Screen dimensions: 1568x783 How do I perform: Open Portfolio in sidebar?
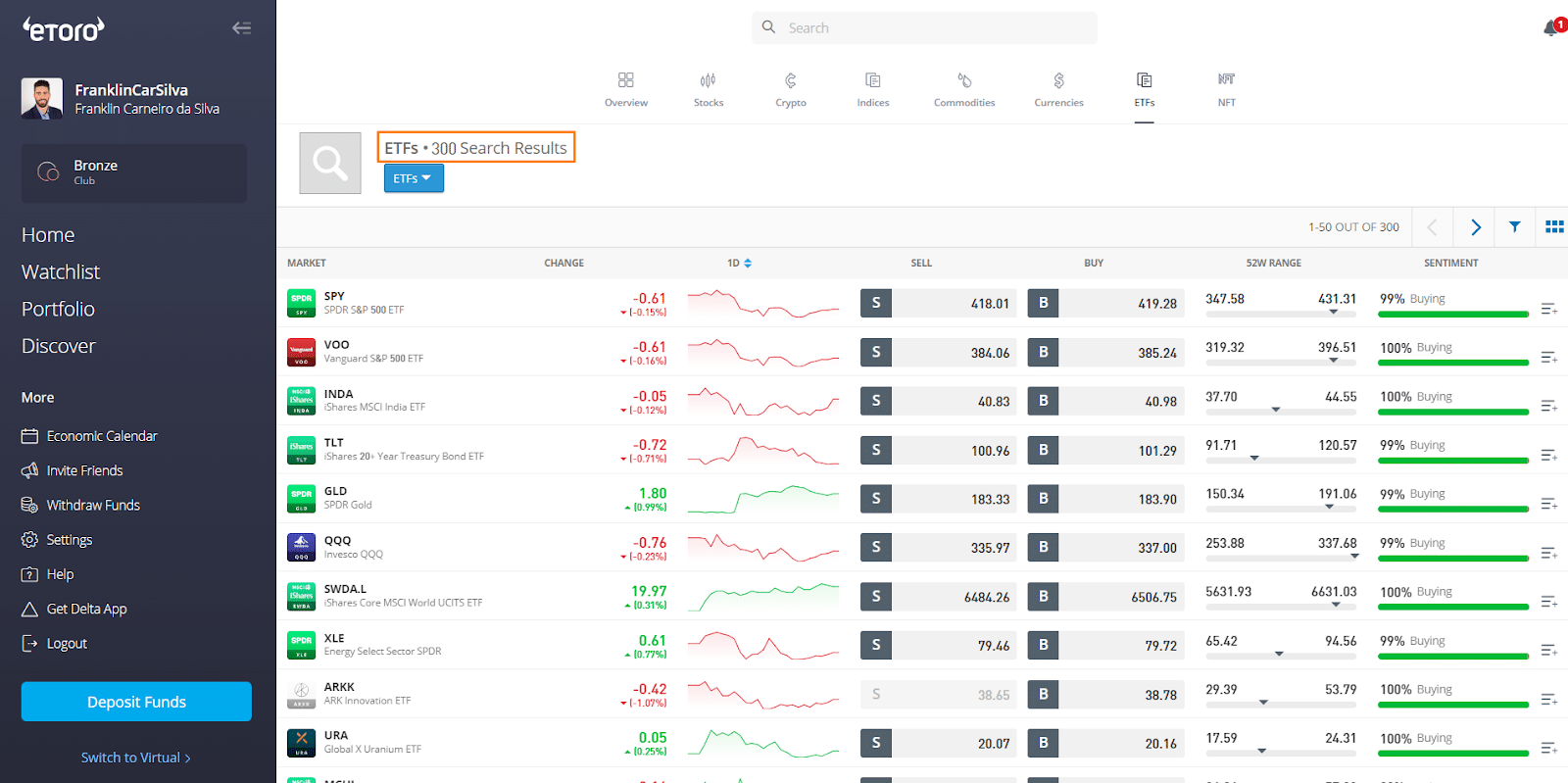(58, 310)
